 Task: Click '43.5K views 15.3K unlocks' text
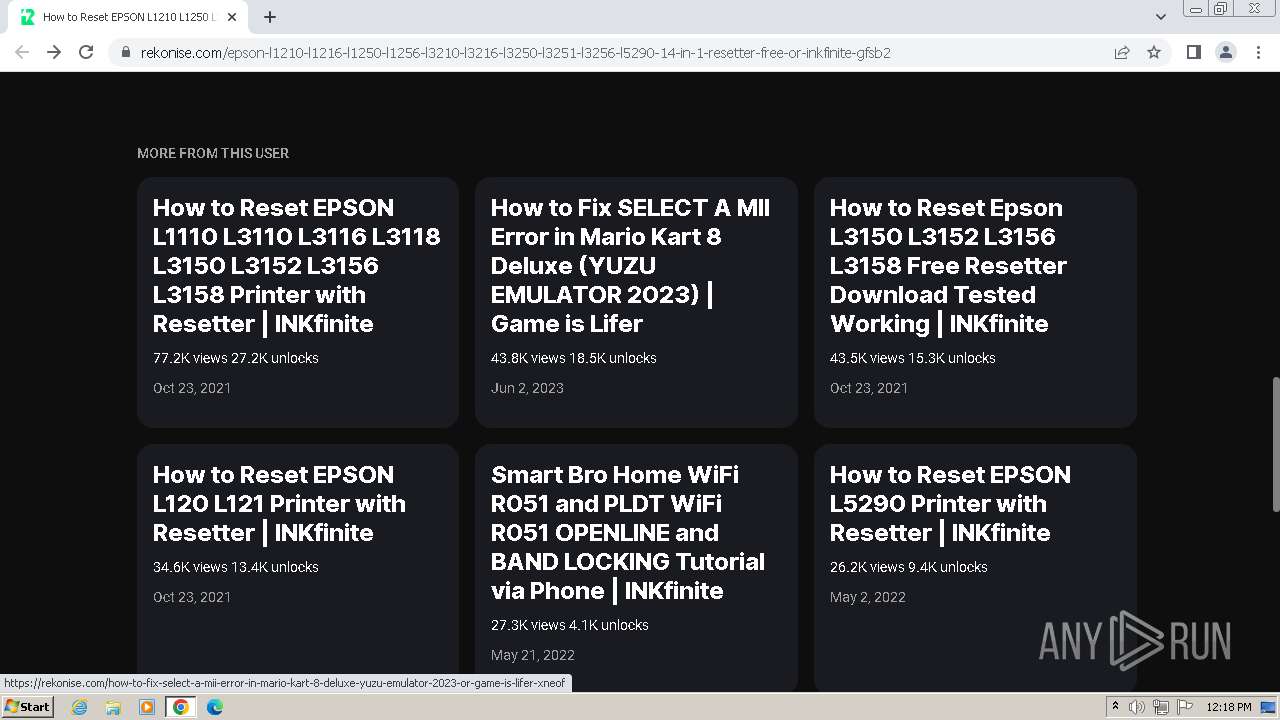point(913,358)
